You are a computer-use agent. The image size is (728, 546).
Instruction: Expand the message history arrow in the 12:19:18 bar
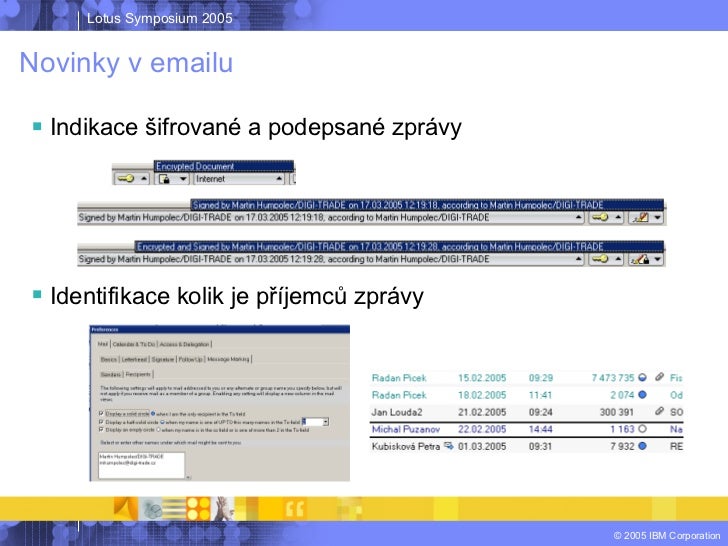(x=578, y=217)
